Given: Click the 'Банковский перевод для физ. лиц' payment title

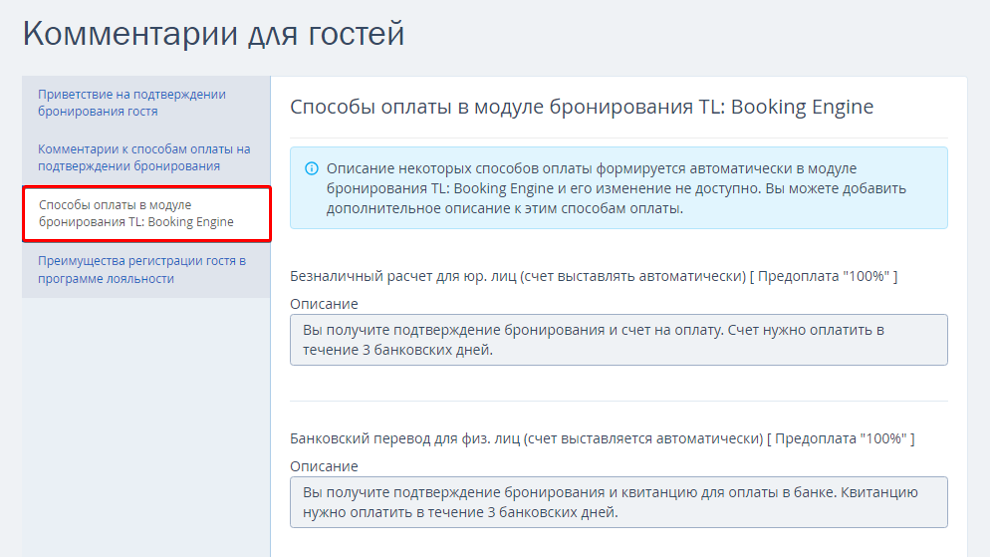Looking at the screenshot, I should 602,439.
